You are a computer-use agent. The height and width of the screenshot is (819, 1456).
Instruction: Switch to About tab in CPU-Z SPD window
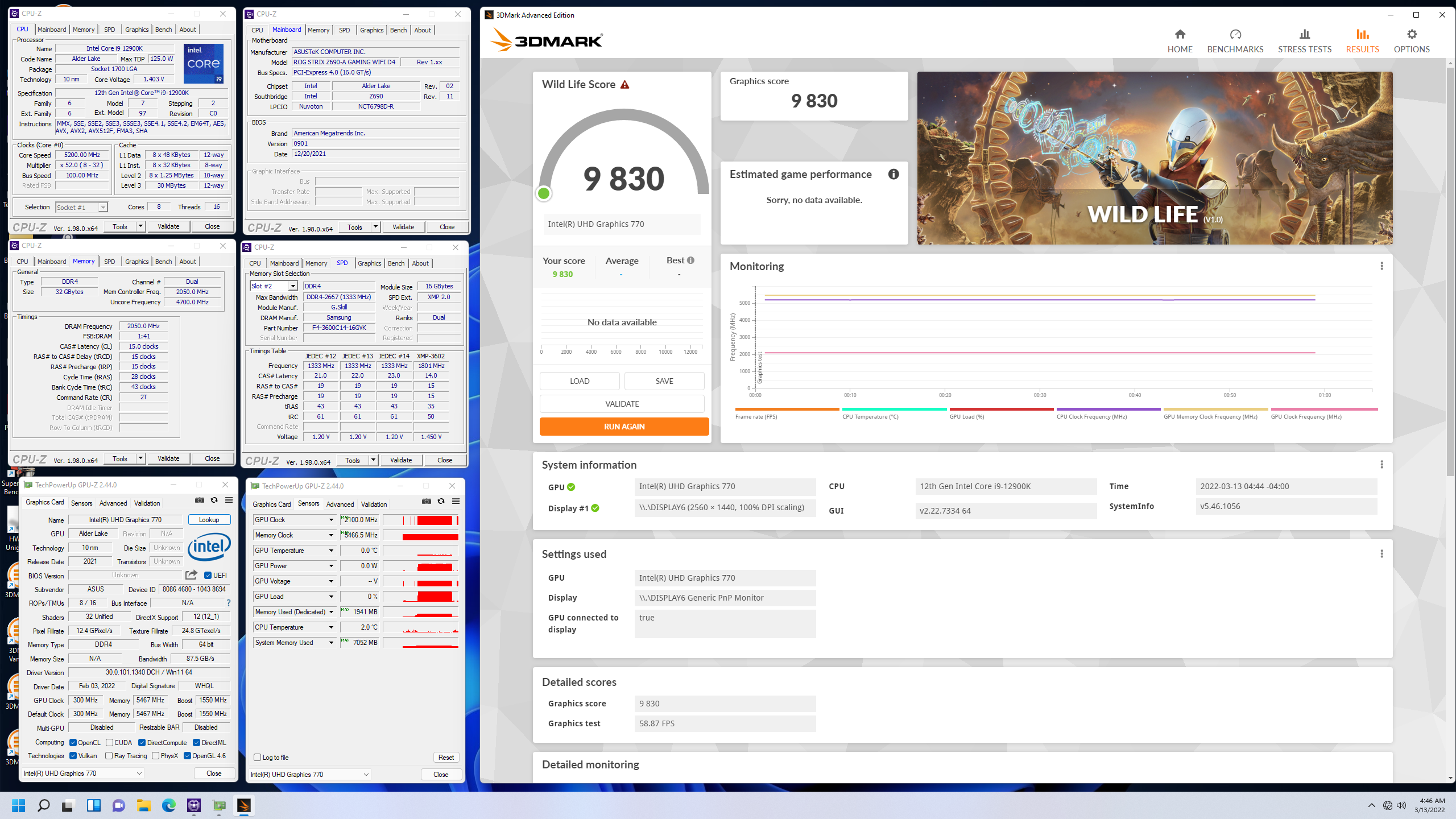coord(420,263)
